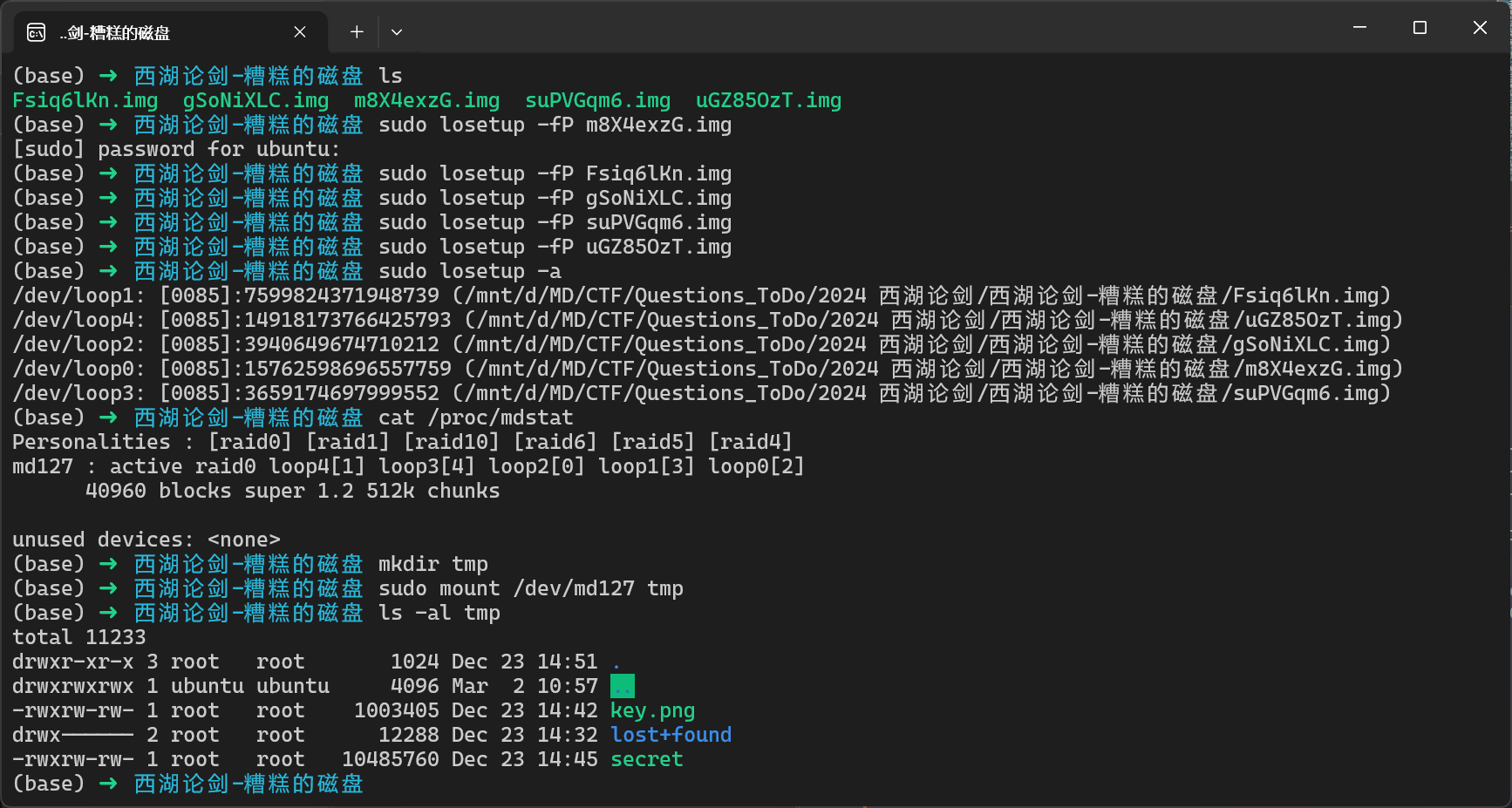
Task: Click 'sudo losetup -fP Fsiq6lKn.img' command
Action: [555, 173]
